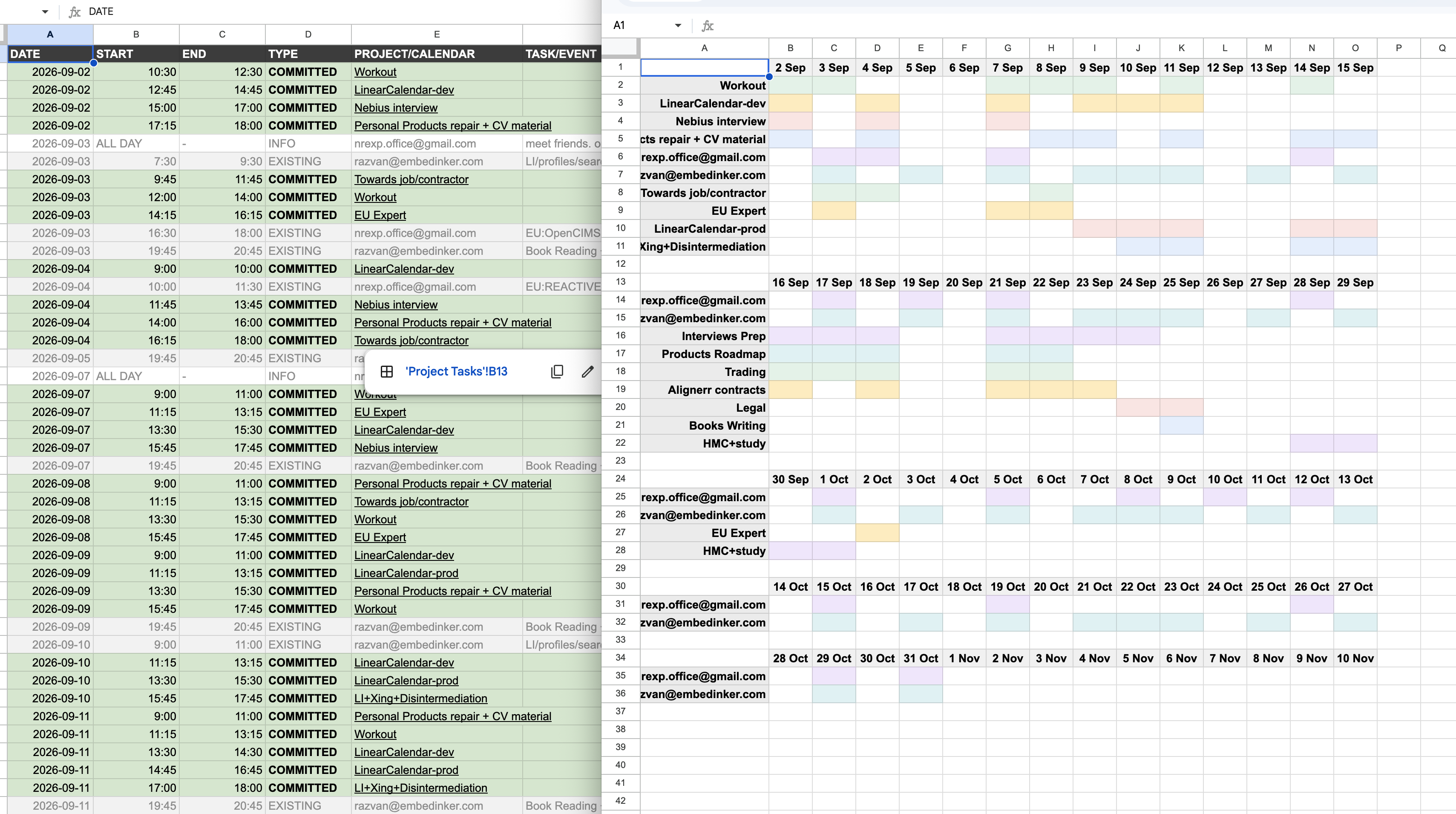Select the Products Roadmap row label
1456x814 pixels.
pyautogui.click(x=704, y=354)
